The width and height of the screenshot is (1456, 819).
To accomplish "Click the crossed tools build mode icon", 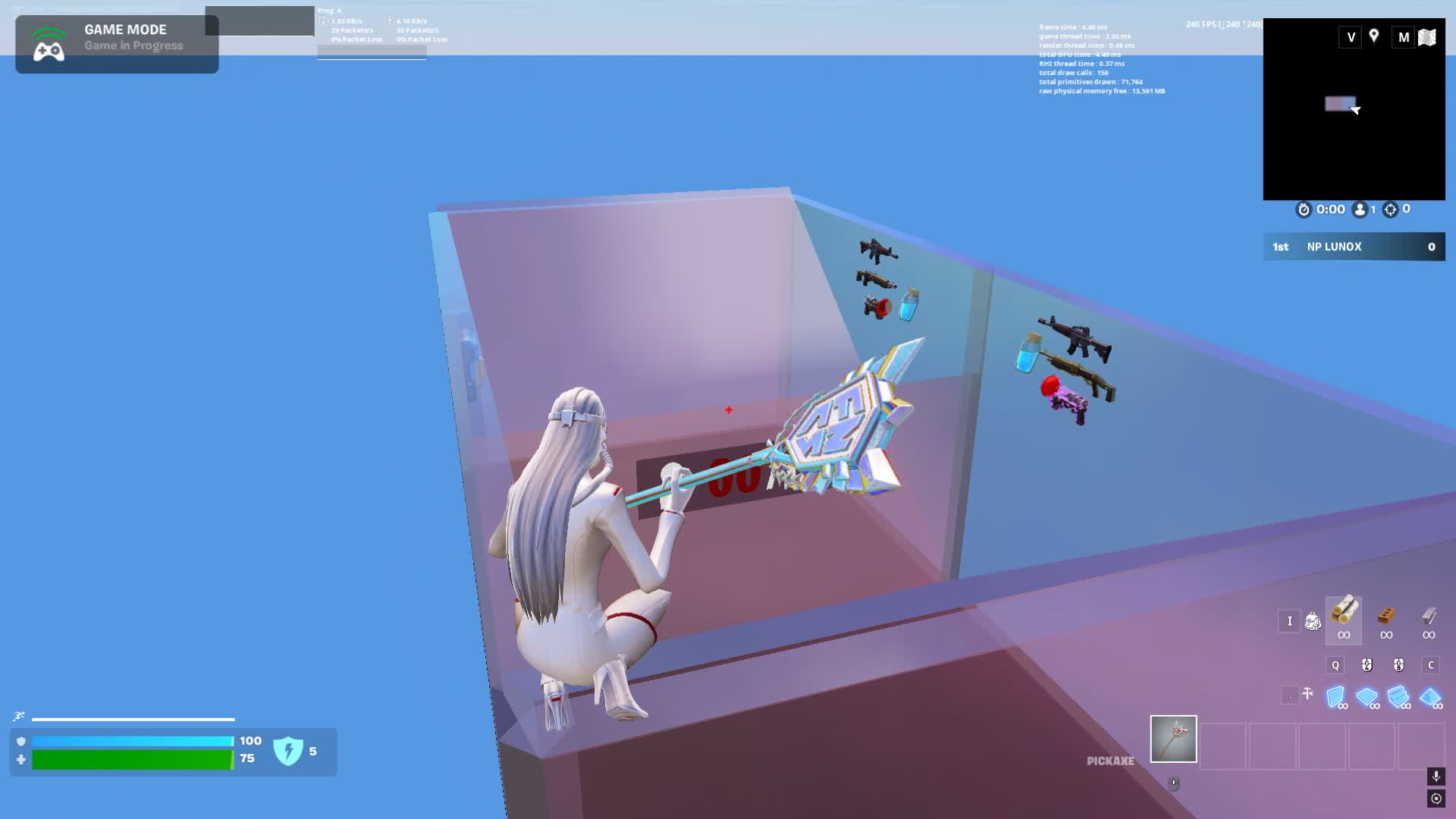I will point(1308,693).
